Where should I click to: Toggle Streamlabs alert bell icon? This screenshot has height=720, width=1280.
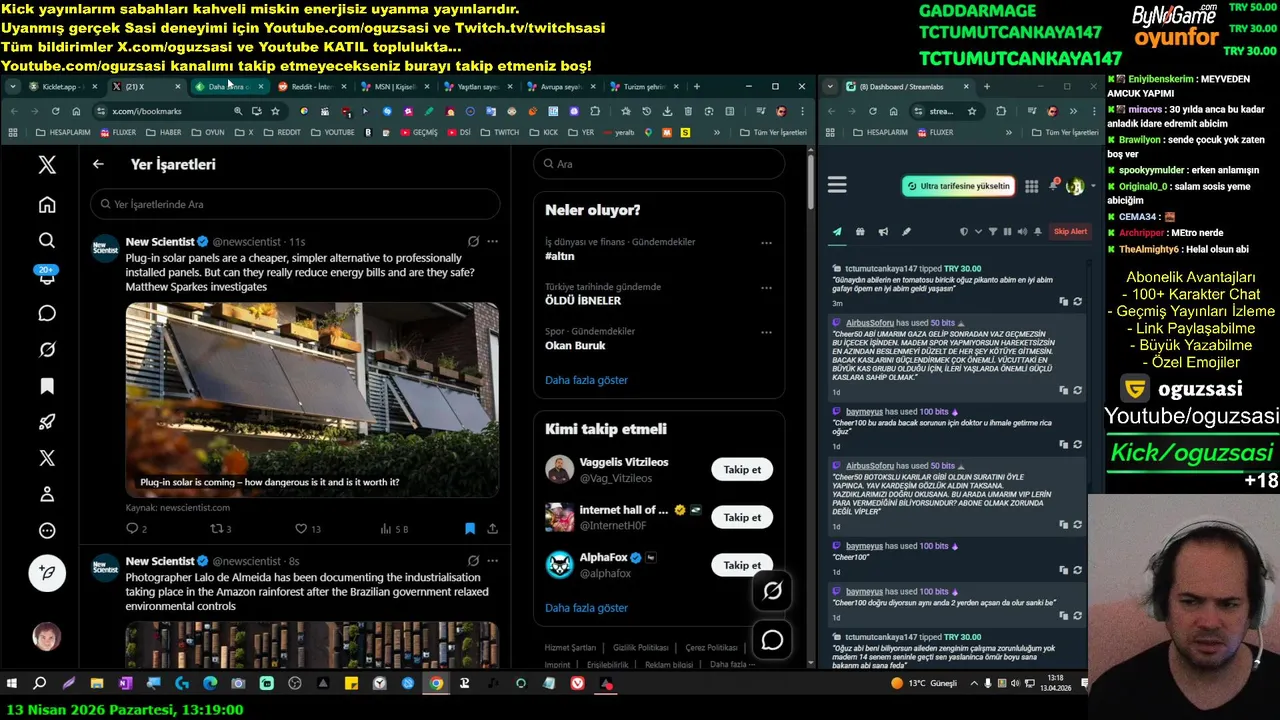tap(1037, 232)
